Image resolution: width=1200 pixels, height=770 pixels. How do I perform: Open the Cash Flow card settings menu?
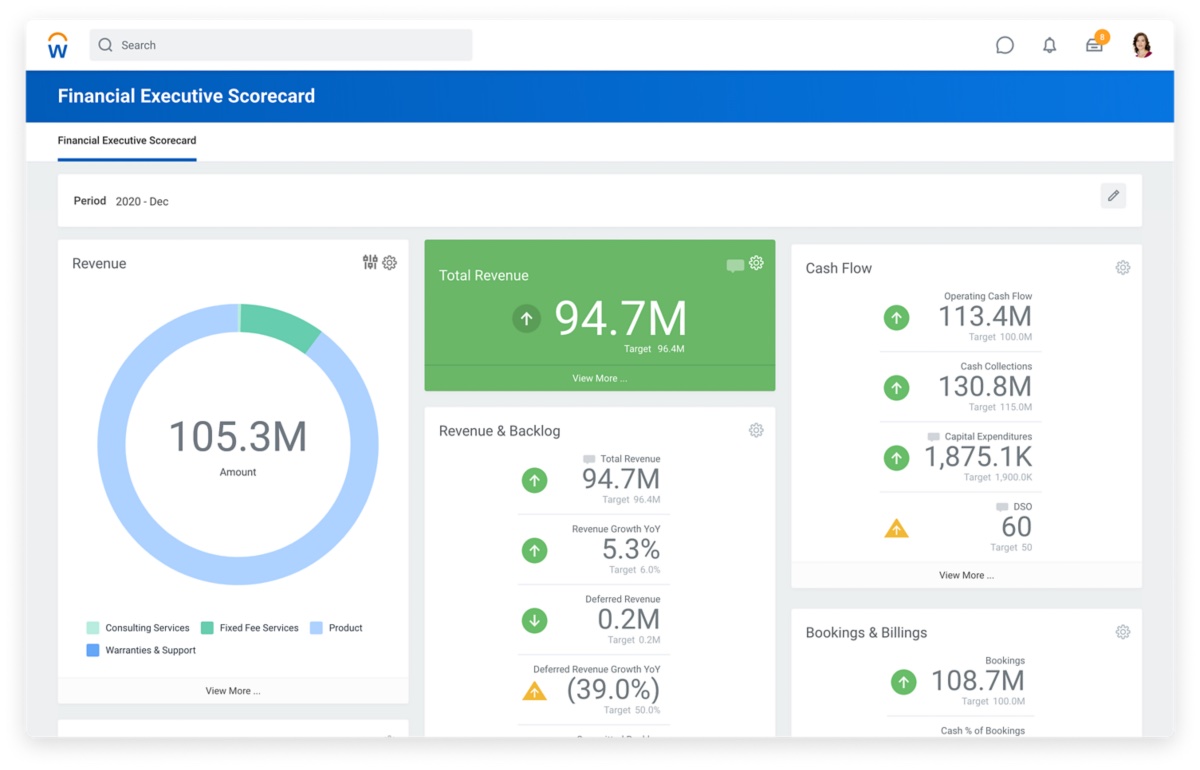coord(1122,267)
